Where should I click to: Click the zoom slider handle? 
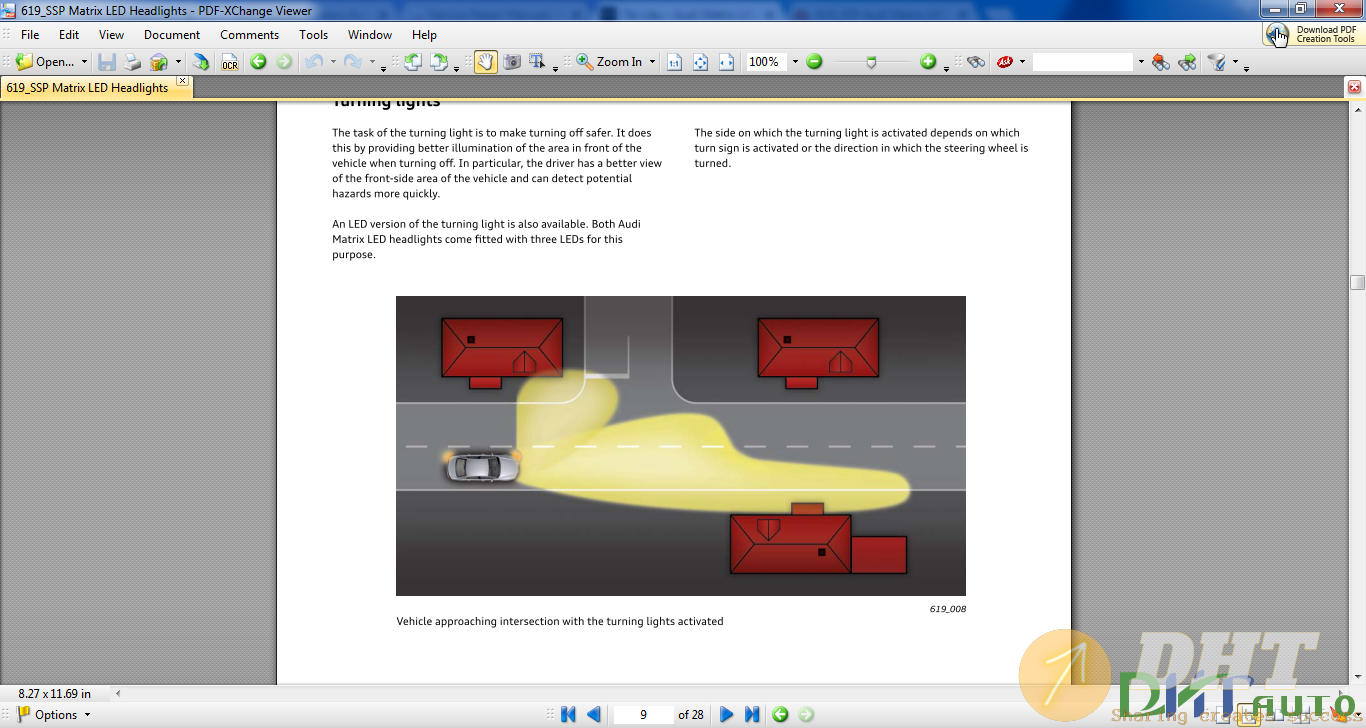[x=872, y=62]
